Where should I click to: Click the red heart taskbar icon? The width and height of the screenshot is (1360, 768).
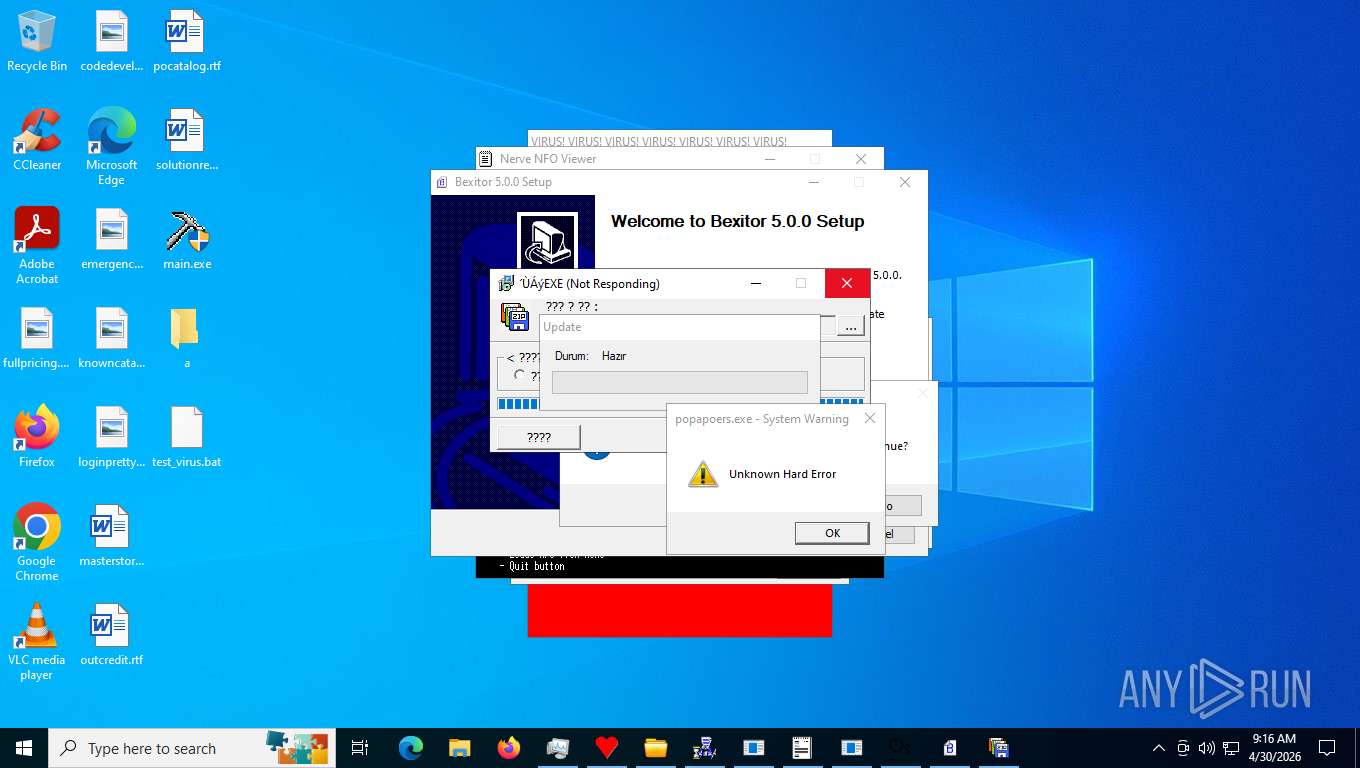coord(606,748)
